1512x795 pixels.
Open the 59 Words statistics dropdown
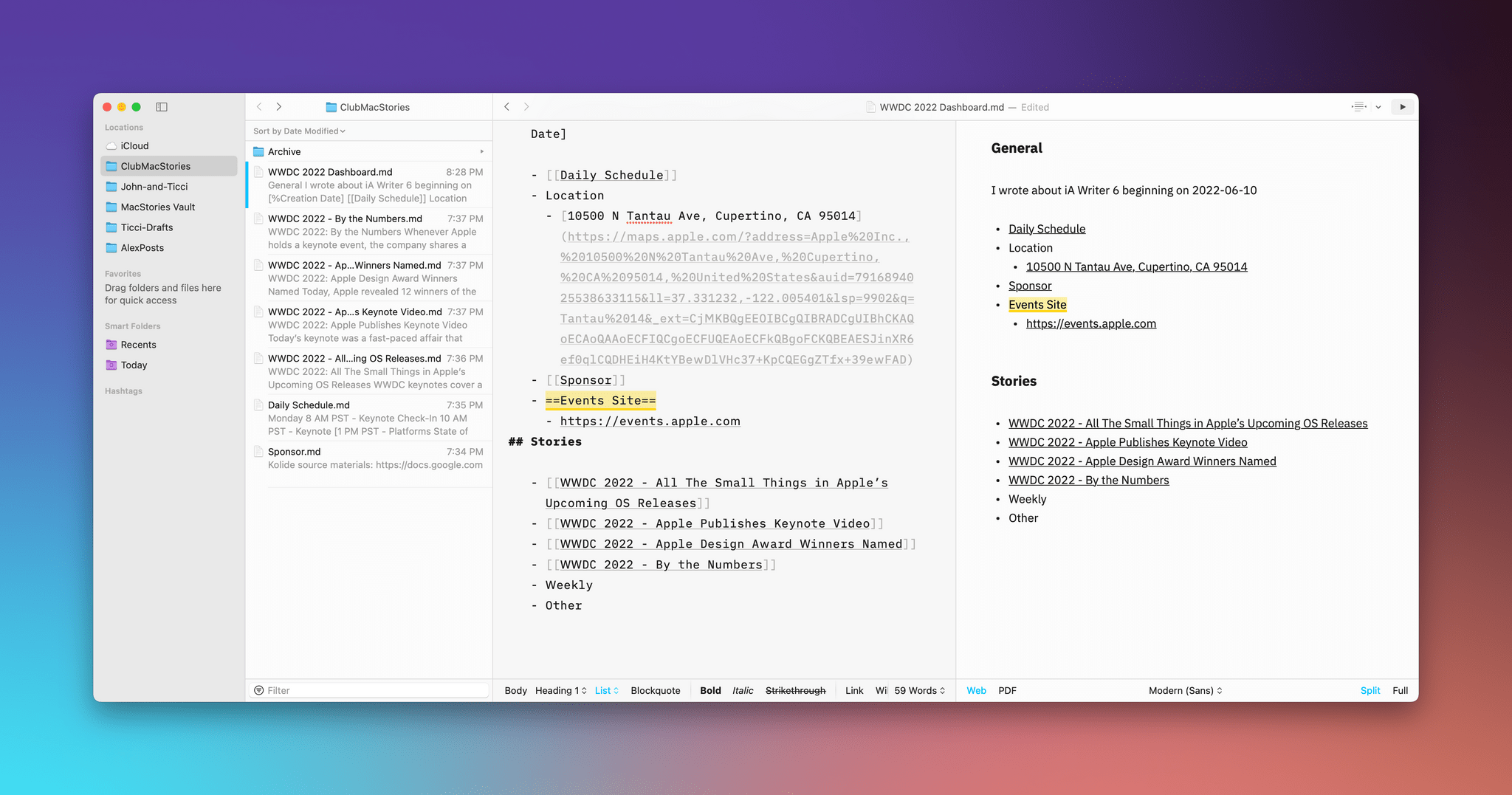(x=919, y=691)
